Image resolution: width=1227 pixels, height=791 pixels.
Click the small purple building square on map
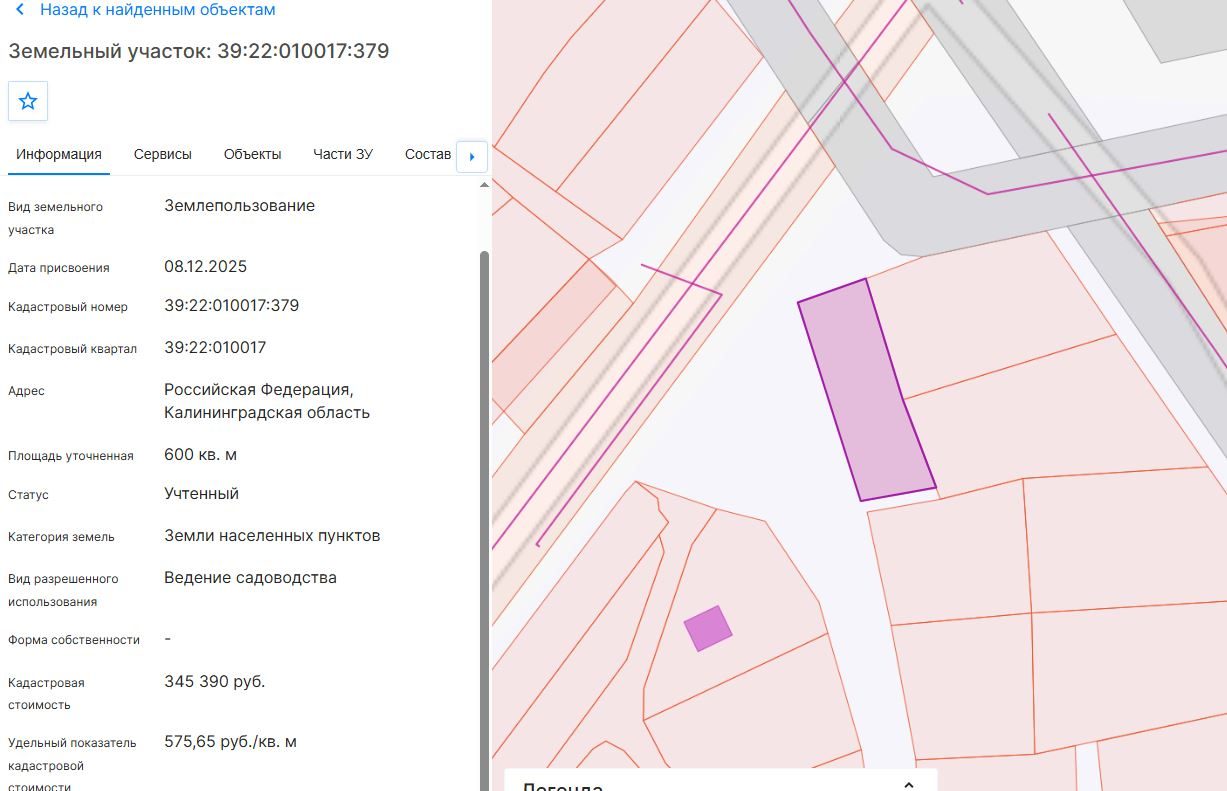[x=708, y=628]
